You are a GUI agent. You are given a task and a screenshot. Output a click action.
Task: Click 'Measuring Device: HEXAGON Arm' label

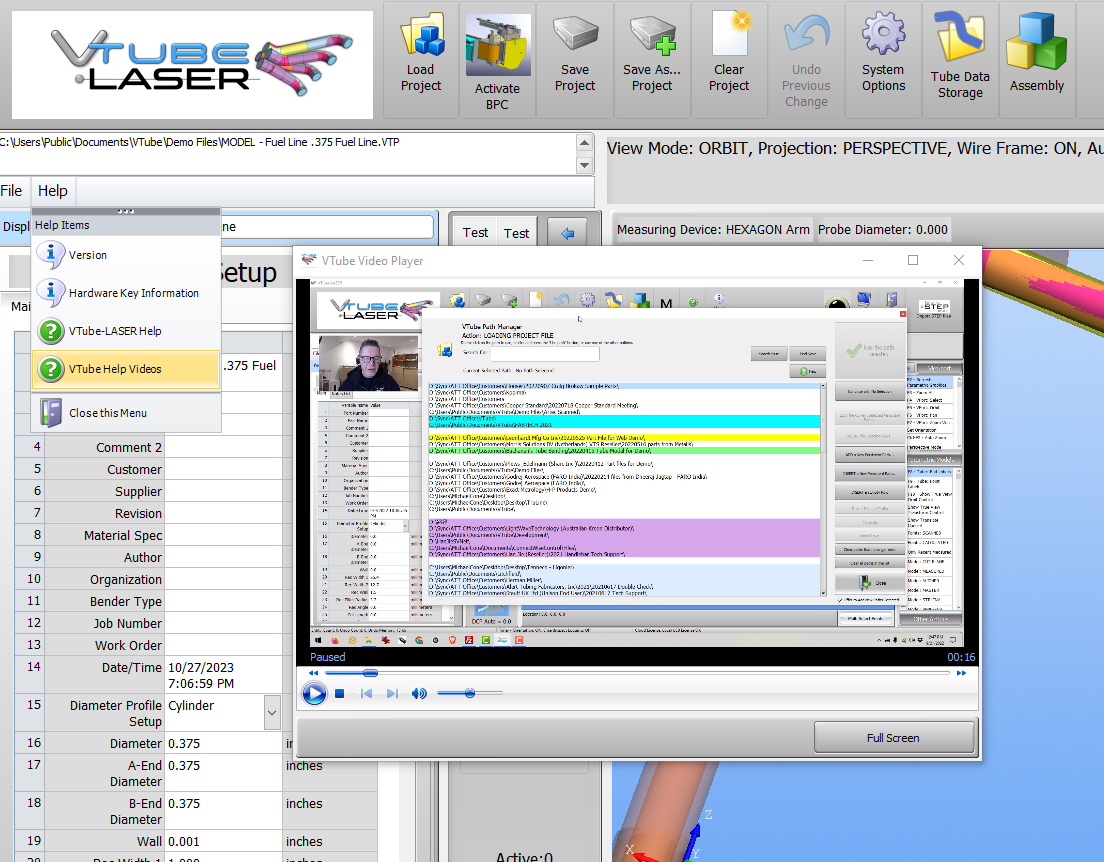713,230
